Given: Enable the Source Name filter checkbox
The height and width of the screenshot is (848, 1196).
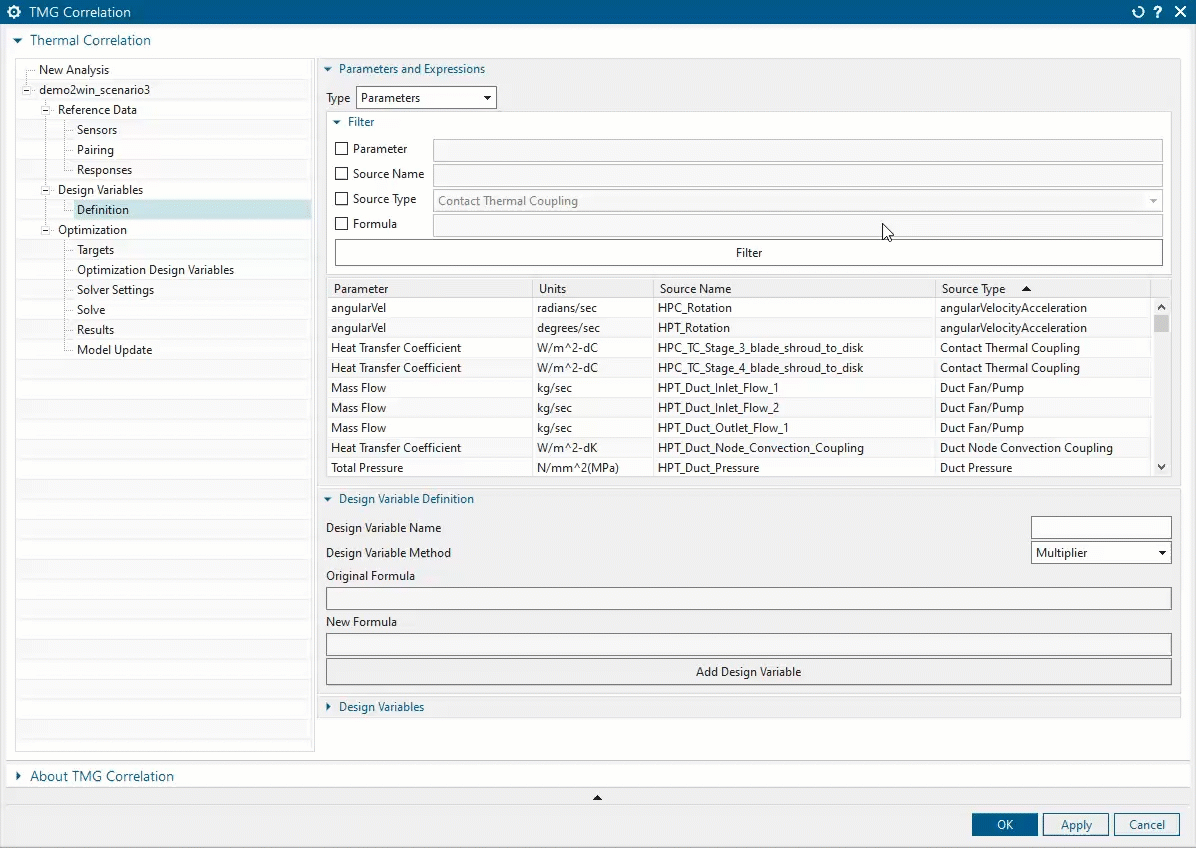Looking at the screenshot, I should tap(339, 173).
